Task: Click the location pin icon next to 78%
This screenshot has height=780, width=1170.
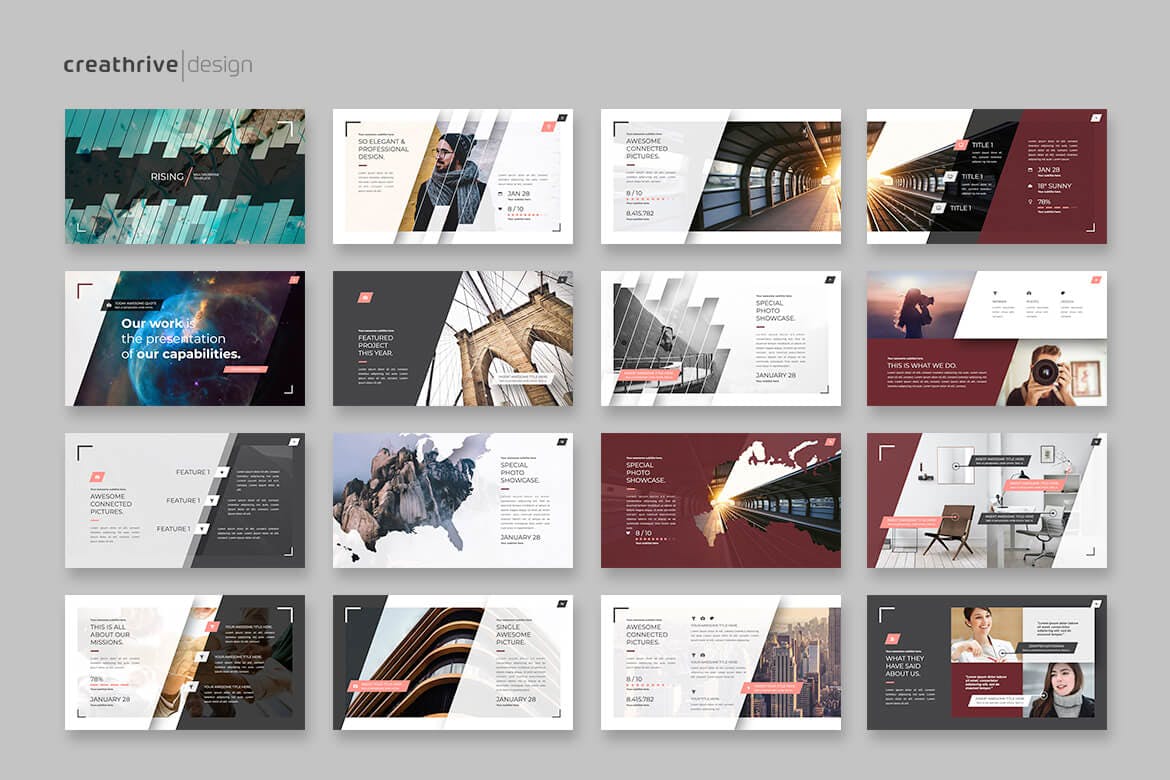Action: pos(1031,202)
